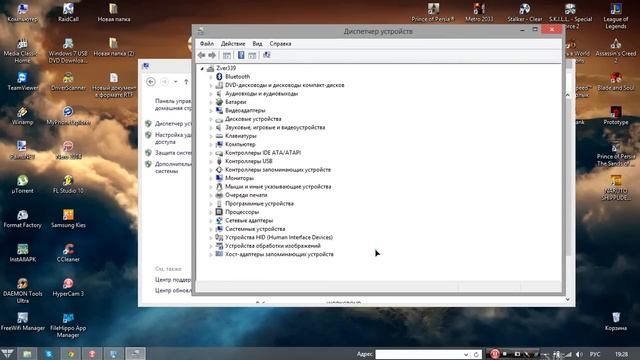Open Prototype desktop icon
Screen dimensions: 640x360
(x=616, y=116)
